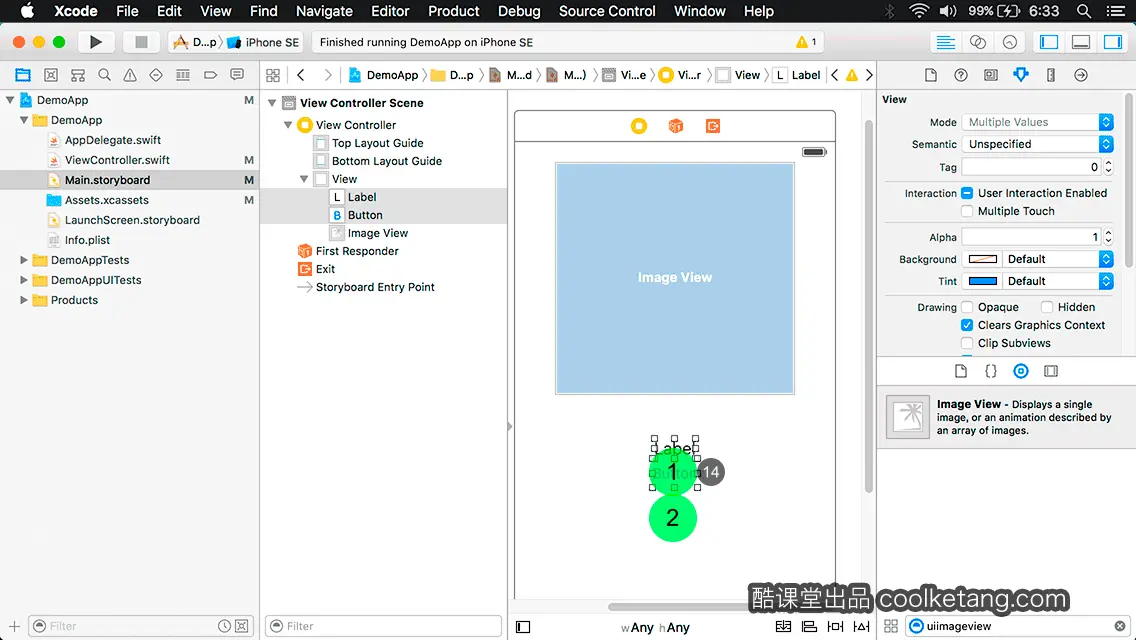Open the Quick Help inspector
This screenshot has width=1136, height=640.
[961, 75]
